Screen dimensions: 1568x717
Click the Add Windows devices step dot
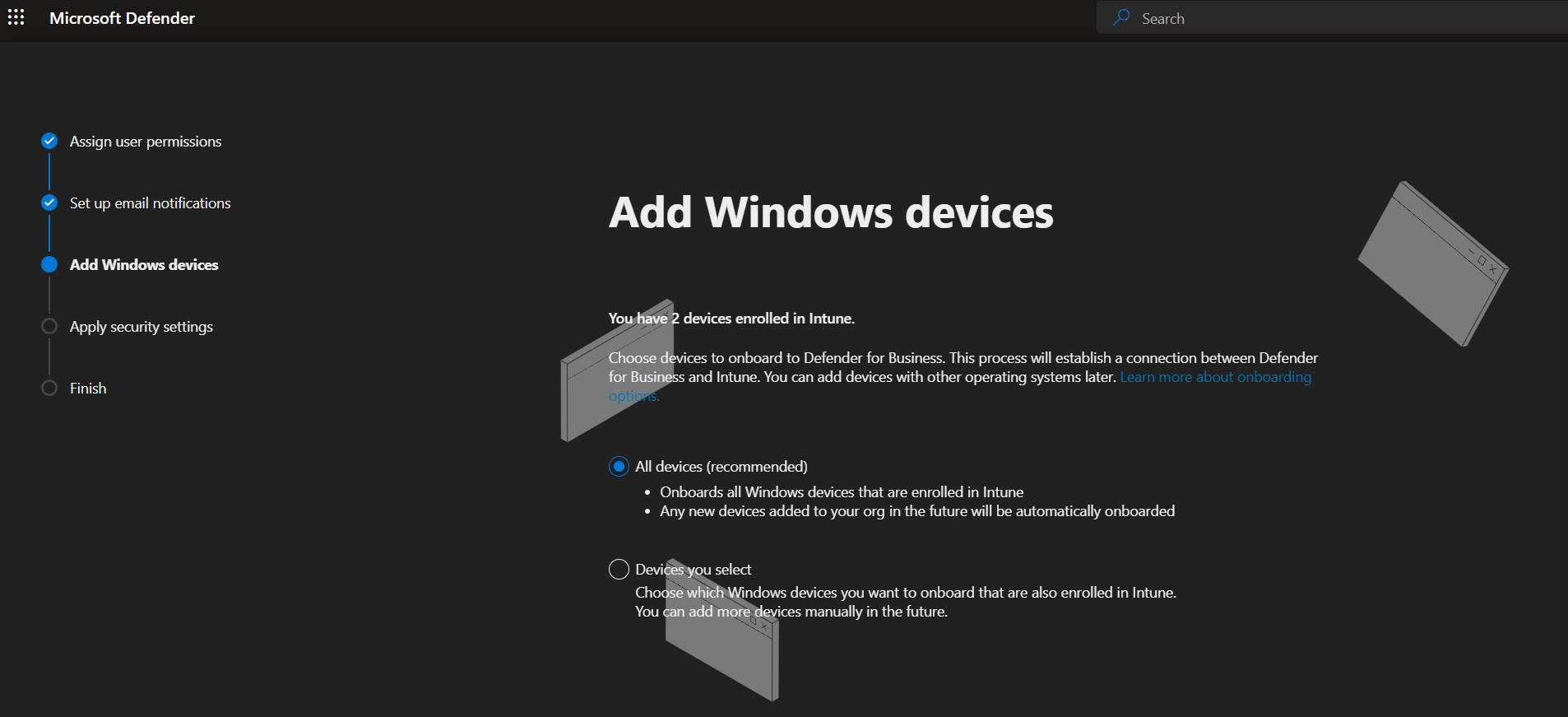pos(49,264)
